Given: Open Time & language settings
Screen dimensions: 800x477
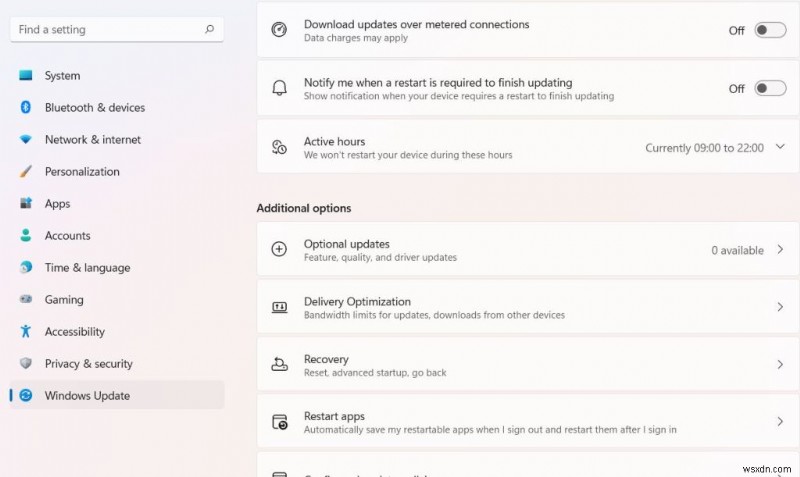Looking at the screenshot, I should pyautogui.click(x=117, y=267).
